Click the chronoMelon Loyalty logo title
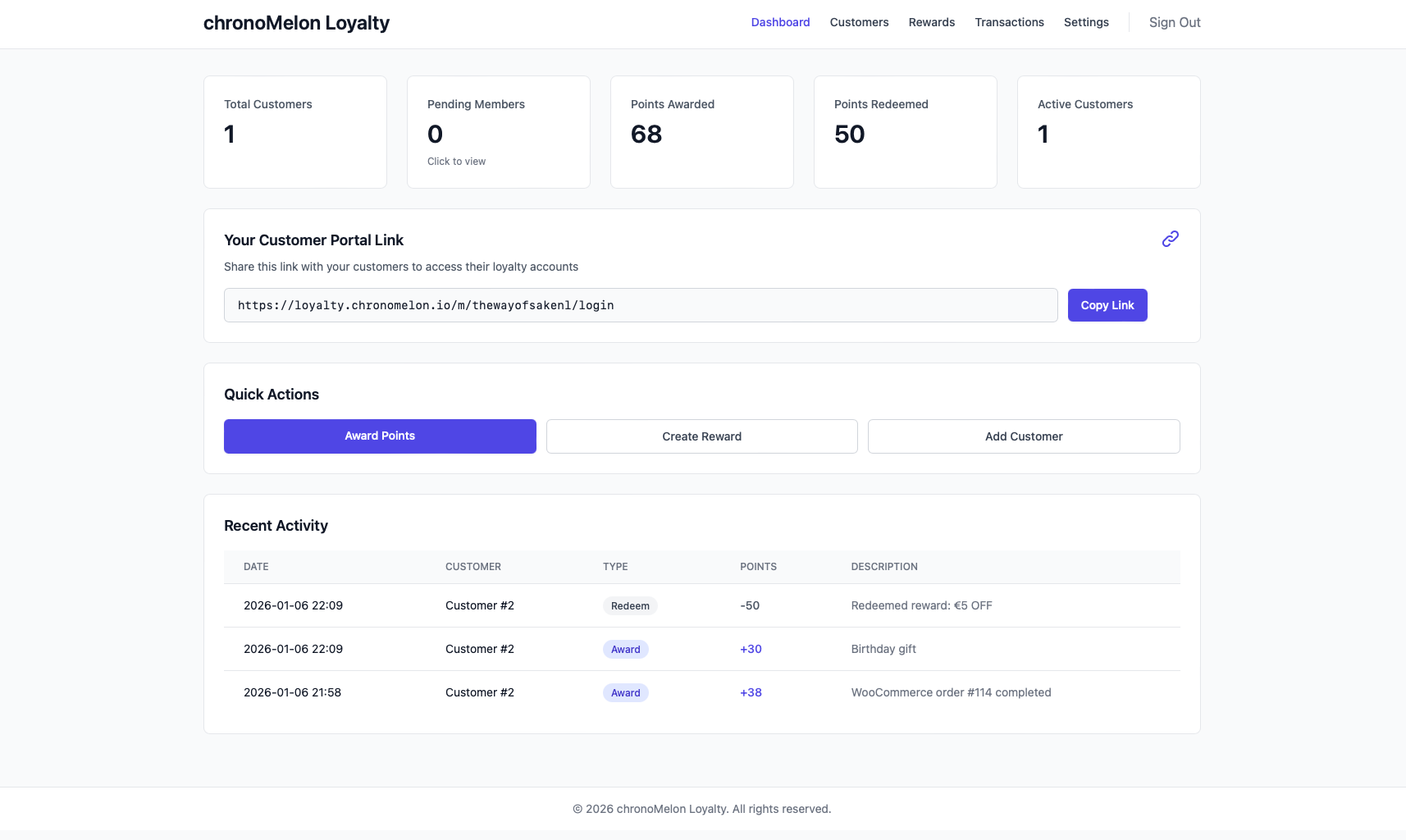 pyautogui.click(x=296, y=23)
